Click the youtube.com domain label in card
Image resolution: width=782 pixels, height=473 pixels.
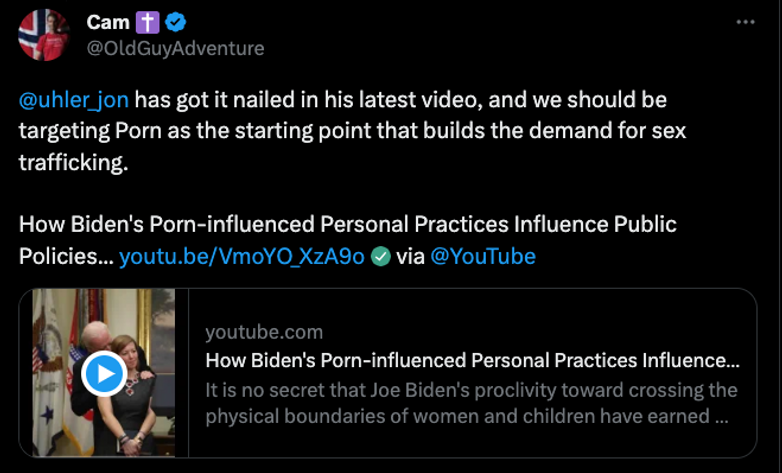pos(264,332)
